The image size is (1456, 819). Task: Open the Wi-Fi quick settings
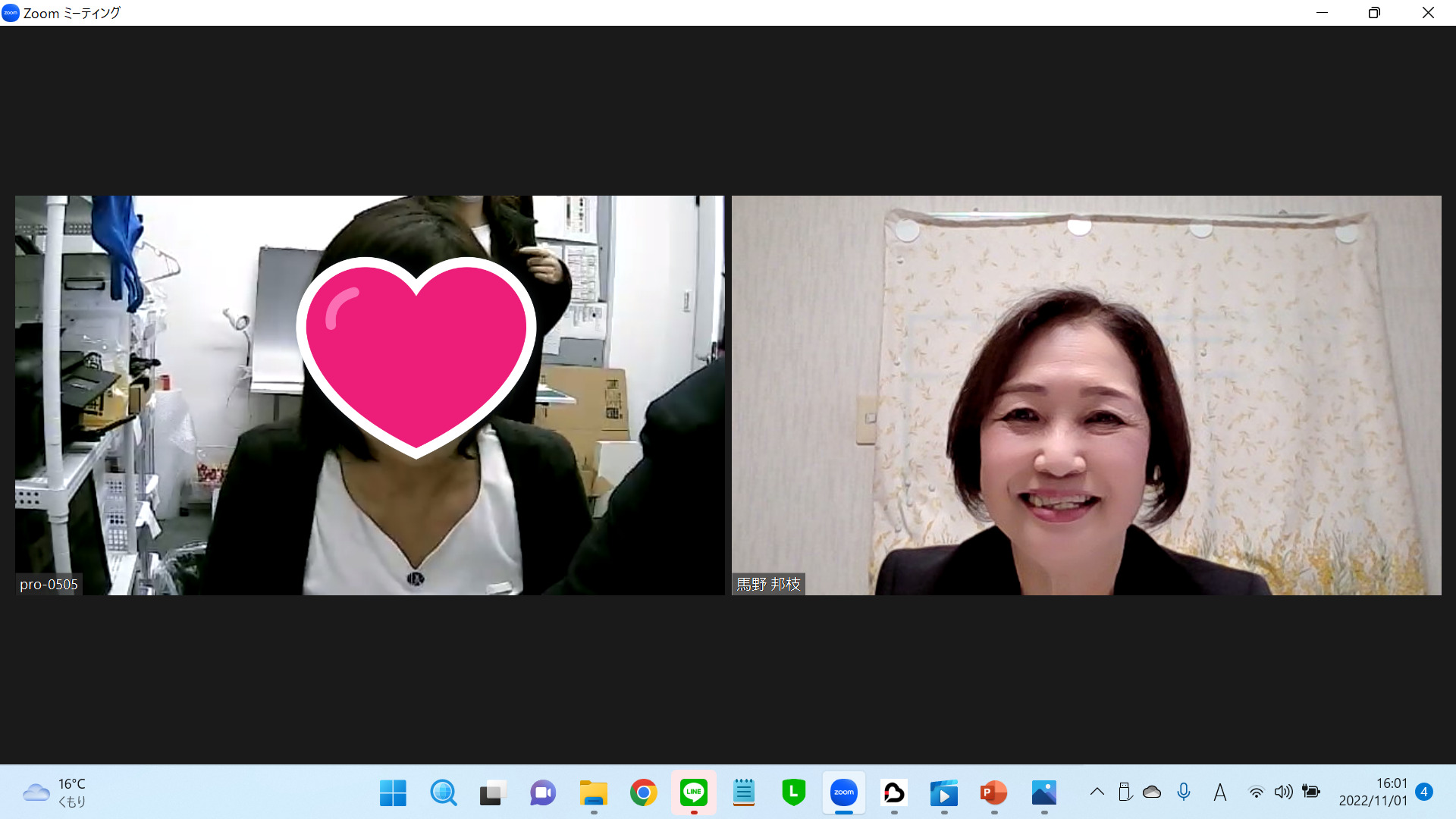coord(1257,792)
